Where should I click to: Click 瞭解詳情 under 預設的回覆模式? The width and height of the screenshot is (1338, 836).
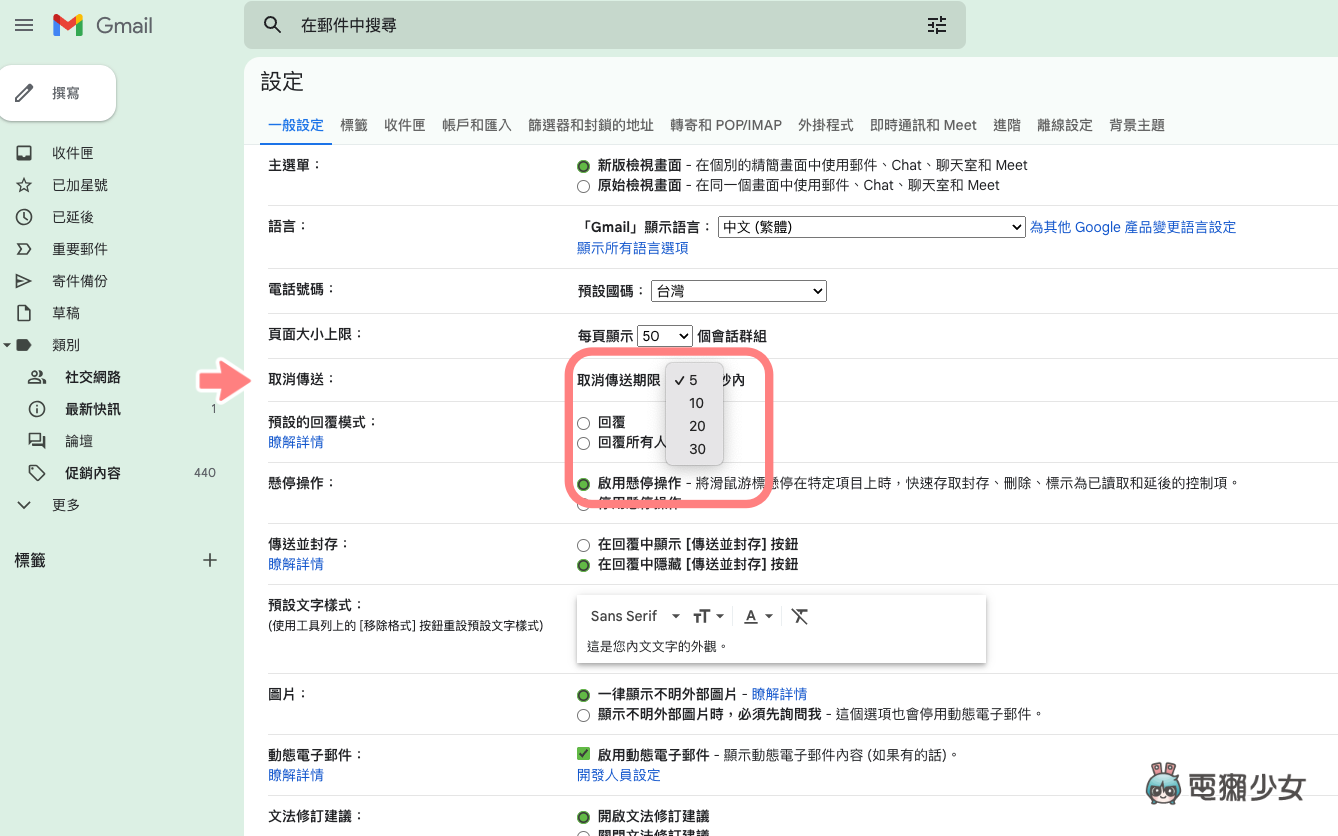296,442
